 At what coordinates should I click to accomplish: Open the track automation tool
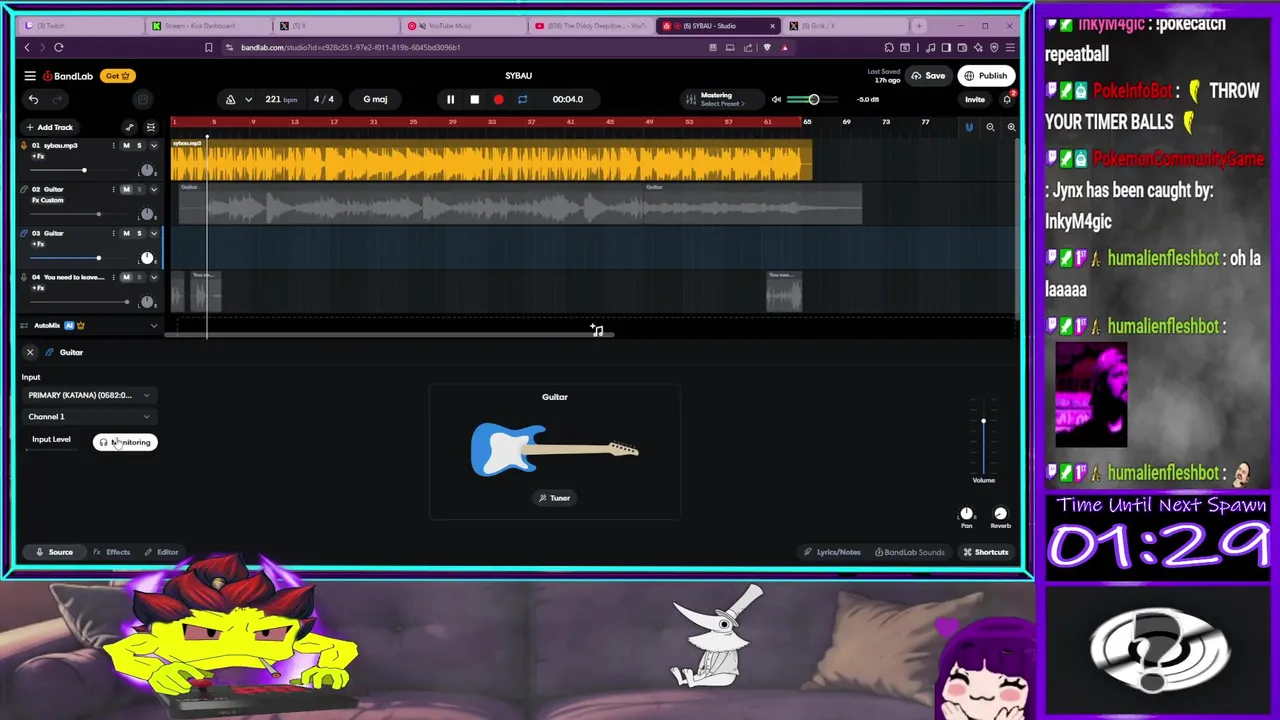pyautogui.click(x=129, y=127)
